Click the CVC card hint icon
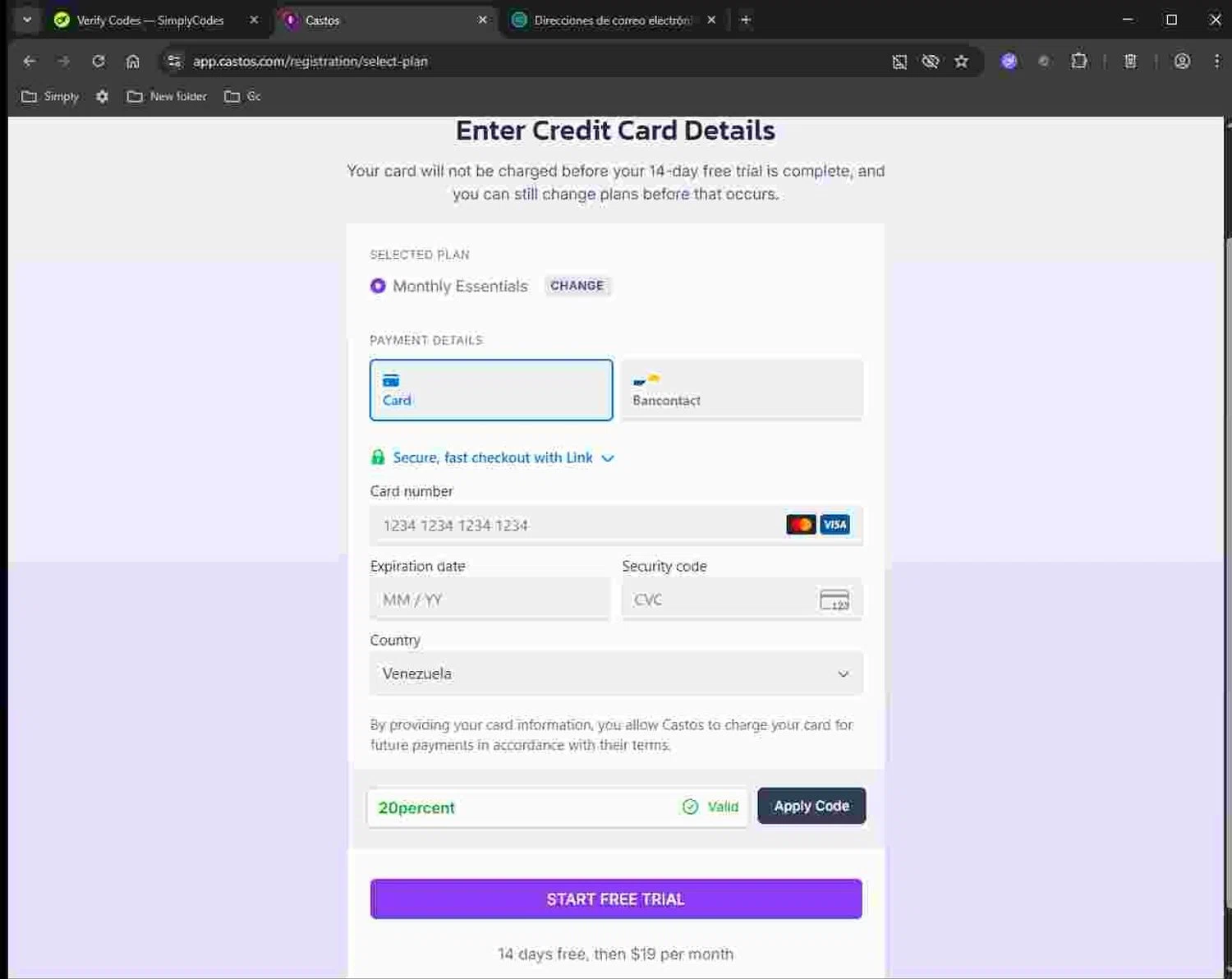Viewport: 1232px width, 979px height. coord(834,600)
